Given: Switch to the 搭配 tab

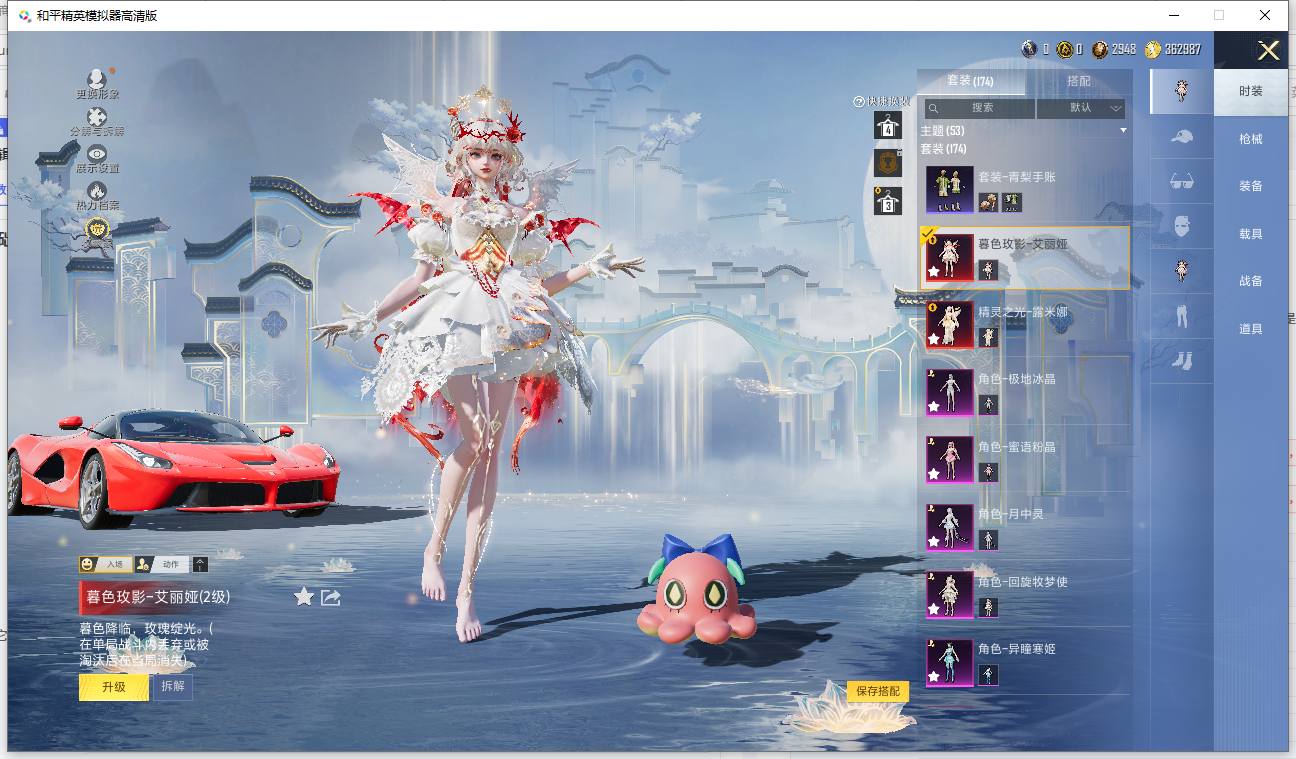Looking at the screenshot, I should pyautogui.click(x=1079, y=81).
